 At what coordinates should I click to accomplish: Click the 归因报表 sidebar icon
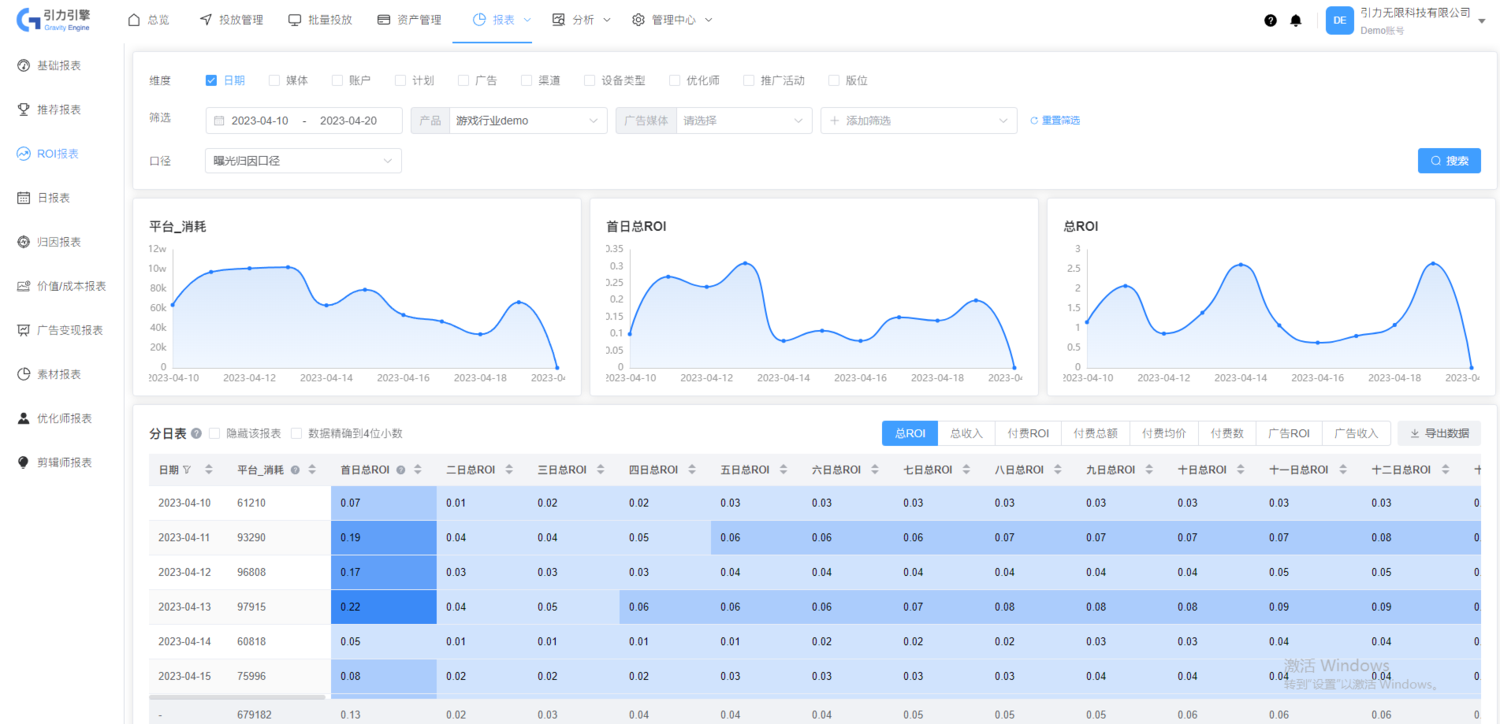(24, 242)
